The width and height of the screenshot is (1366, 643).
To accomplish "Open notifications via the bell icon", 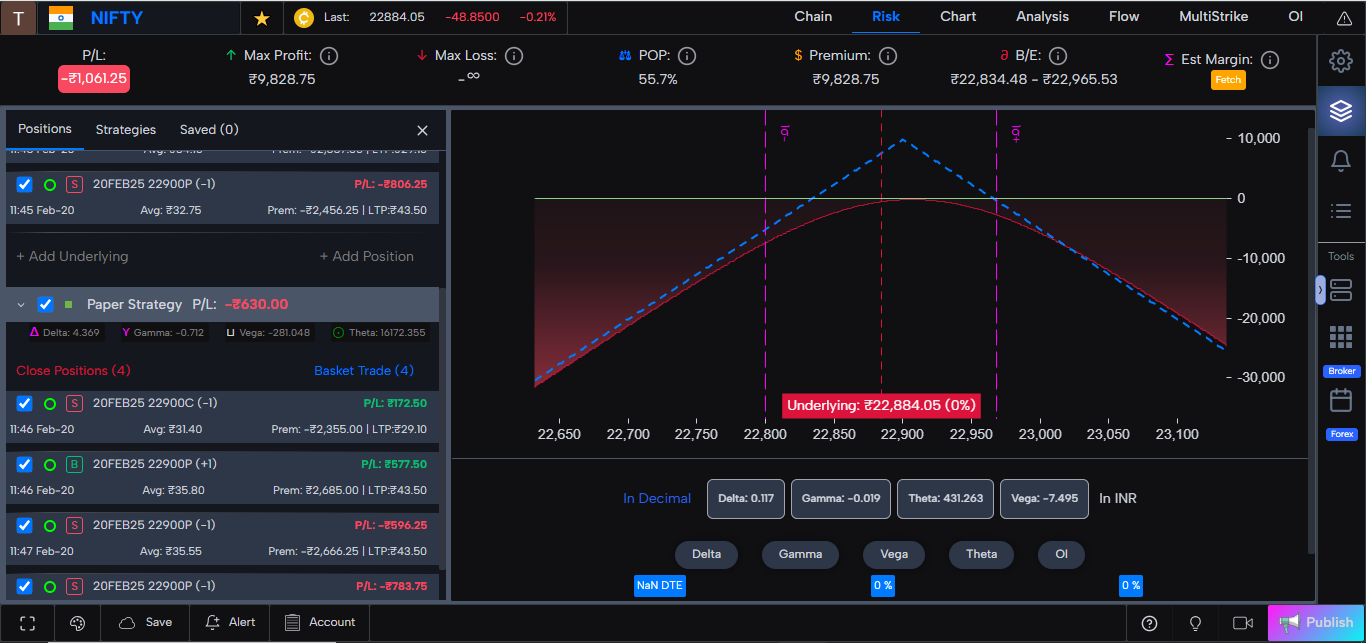I will pyautogui.click(x=1341, y=160).
